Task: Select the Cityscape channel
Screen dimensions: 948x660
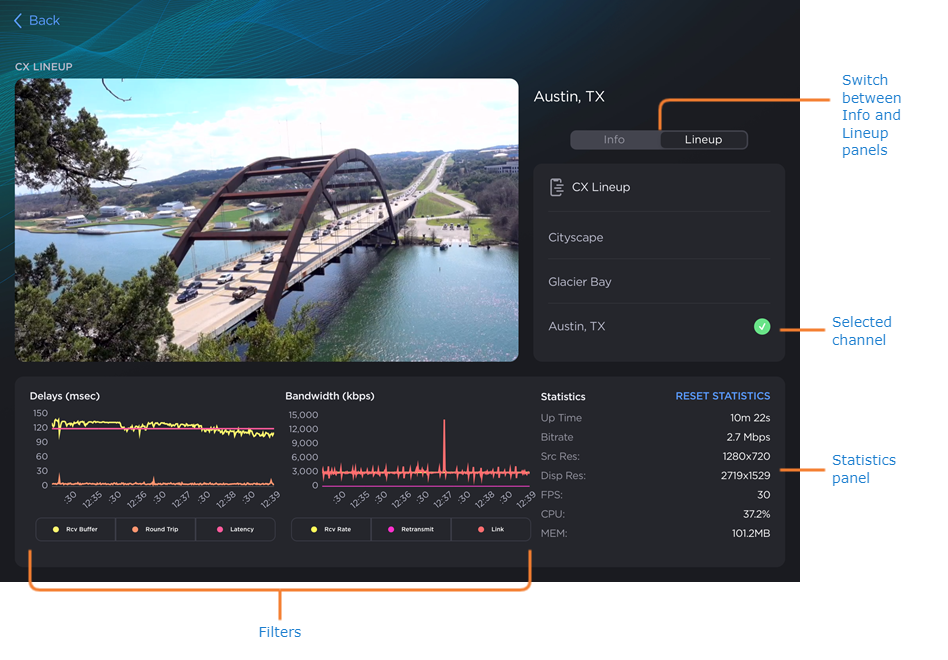Action: [x=658, y=237]
